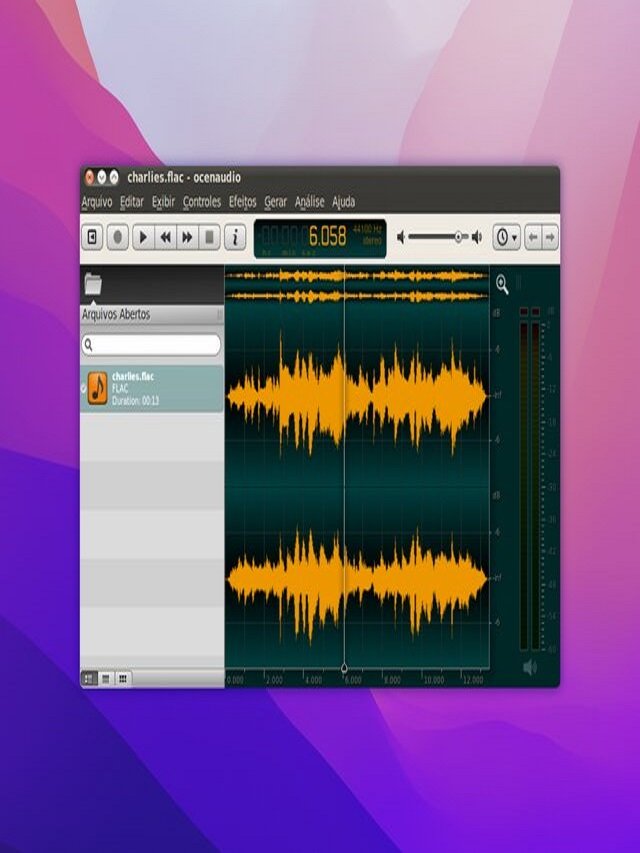Image resolution: width=640 pixels, height=853 pixels.
Task: Open the Análise menu
Action: 310,201
